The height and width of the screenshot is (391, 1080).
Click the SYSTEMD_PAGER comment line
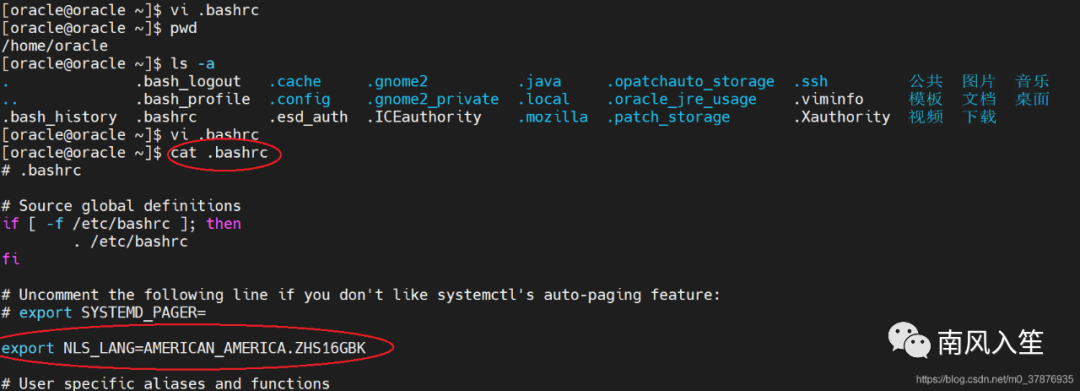104,313
